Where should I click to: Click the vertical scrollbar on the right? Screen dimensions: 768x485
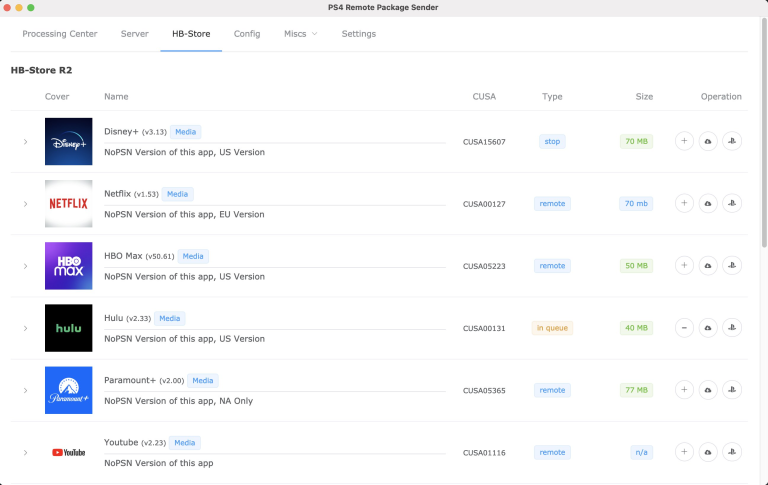pos(764,132)
